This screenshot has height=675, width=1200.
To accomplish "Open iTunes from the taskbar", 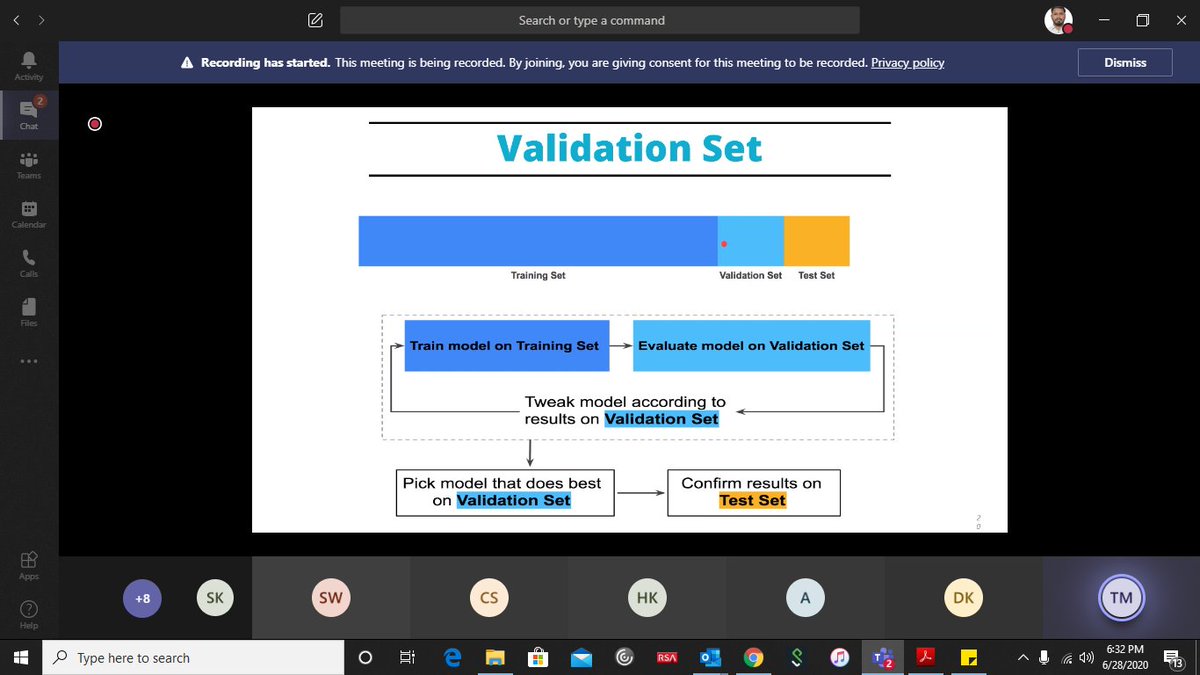I will point(840,657).
